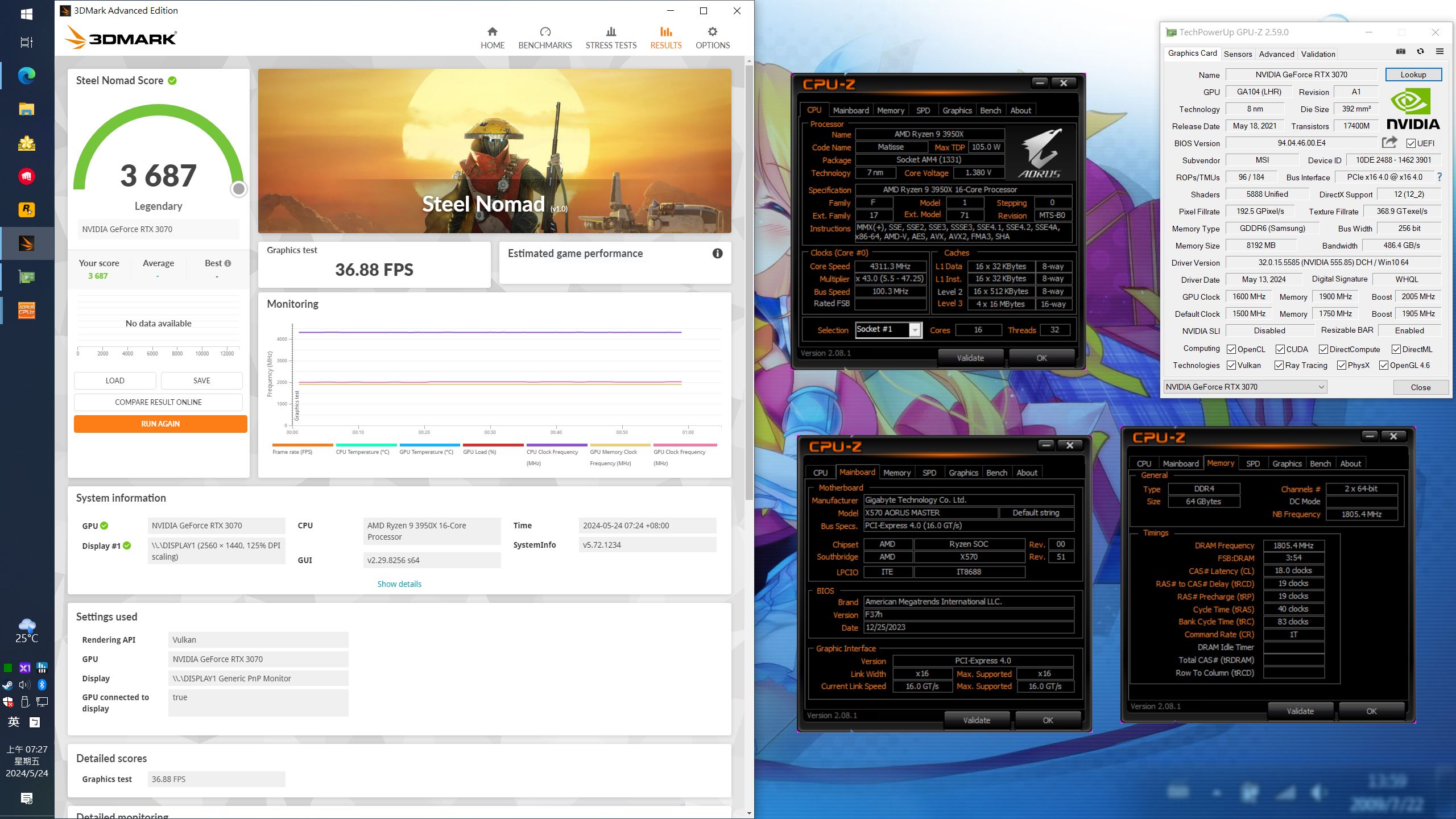
Task: Switch to the GPU-Z taskbar icon
Action: (x=27, y=277)
